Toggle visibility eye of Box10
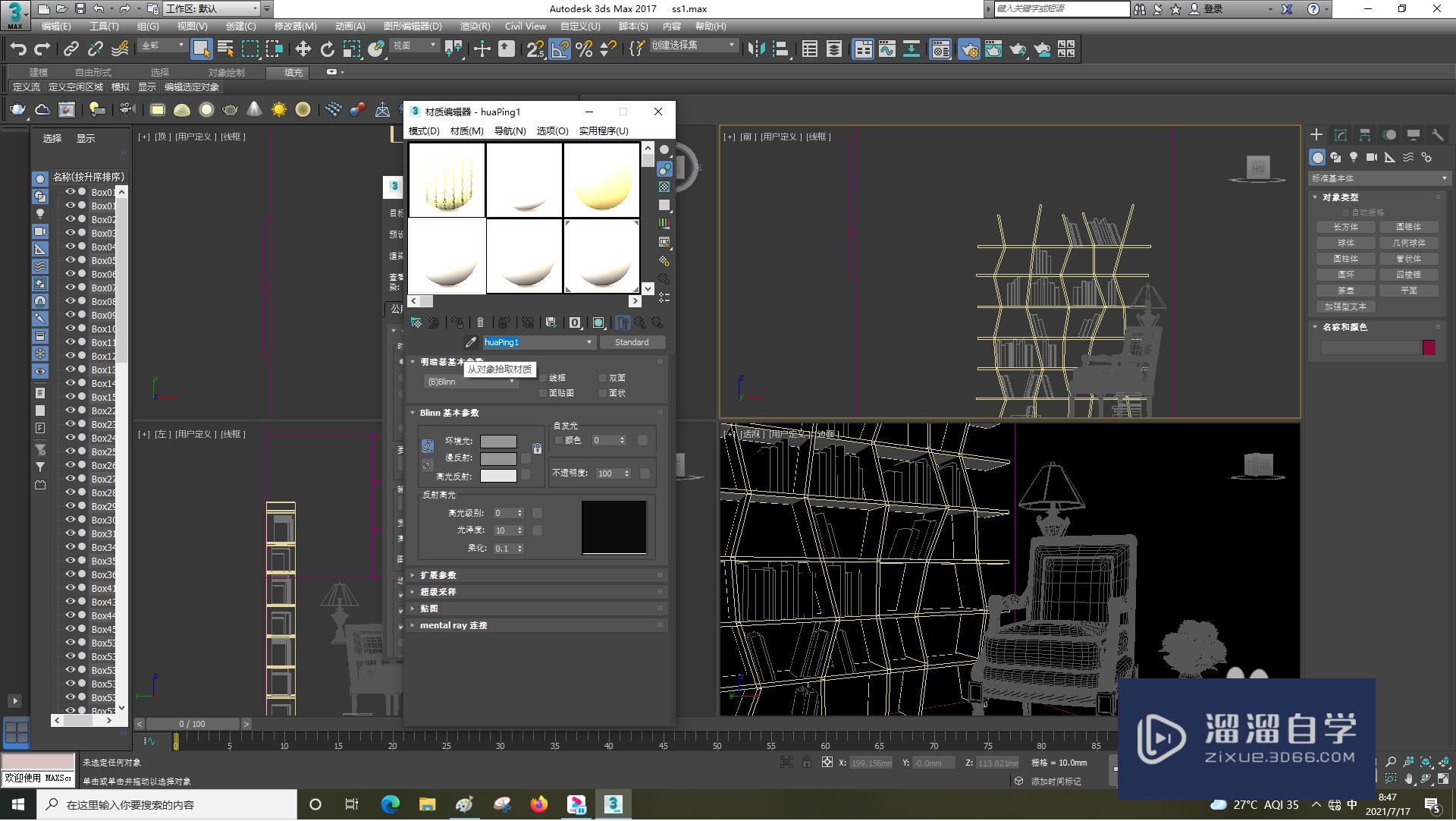This screenshot has height=821, width=1456. [71, 329]
